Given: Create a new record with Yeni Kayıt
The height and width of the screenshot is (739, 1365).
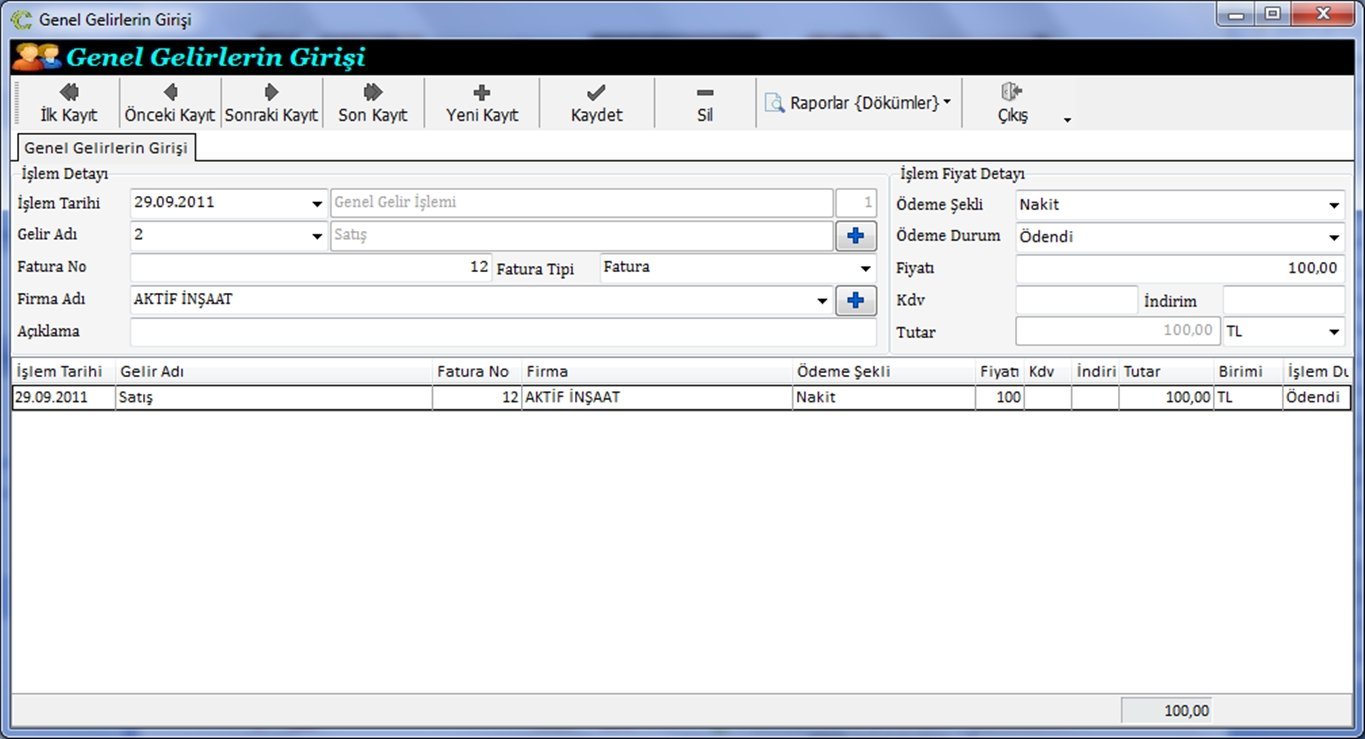Looking at the screenshot, I should [482, 103].
